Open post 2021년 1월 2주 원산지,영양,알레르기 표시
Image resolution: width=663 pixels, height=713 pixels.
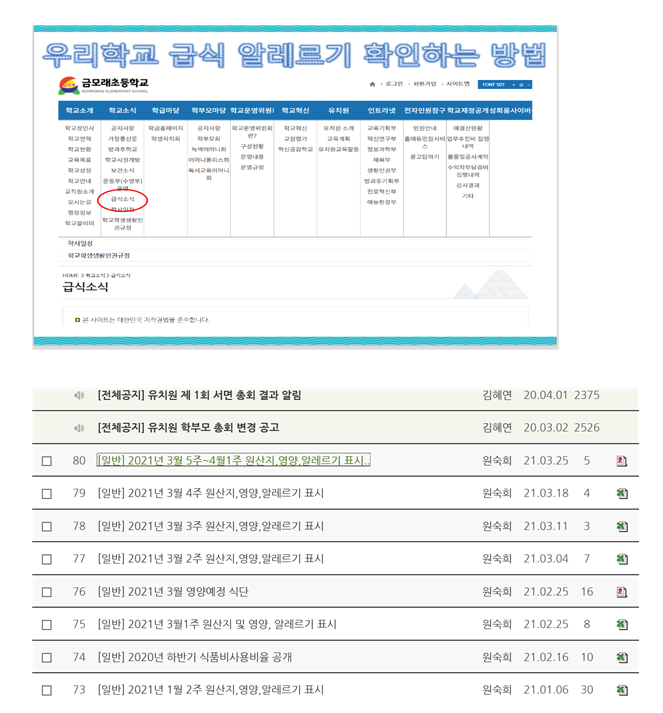click(211, 690)
